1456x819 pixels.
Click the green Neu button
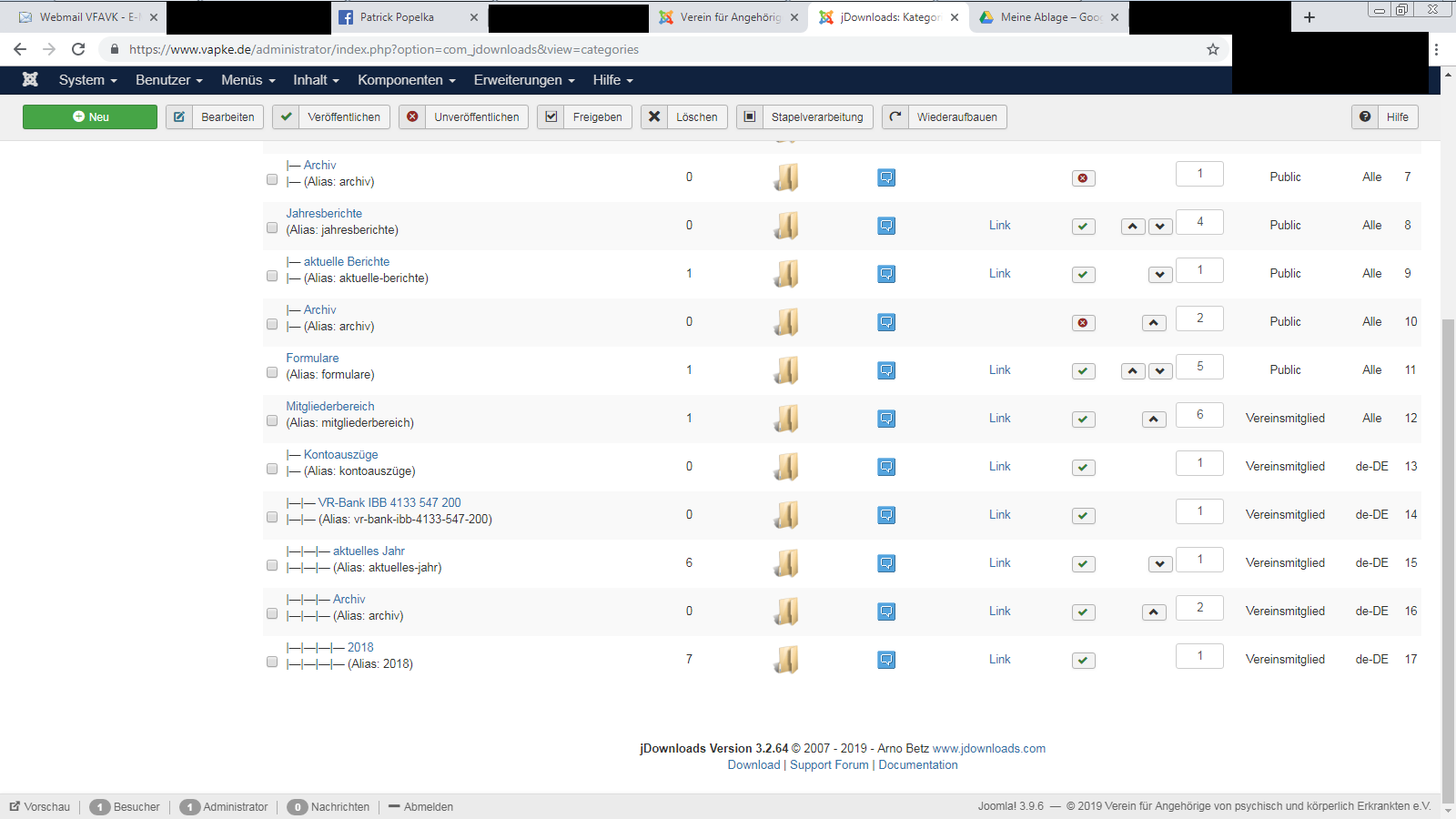pyautogui.click(x=90, y=116)
